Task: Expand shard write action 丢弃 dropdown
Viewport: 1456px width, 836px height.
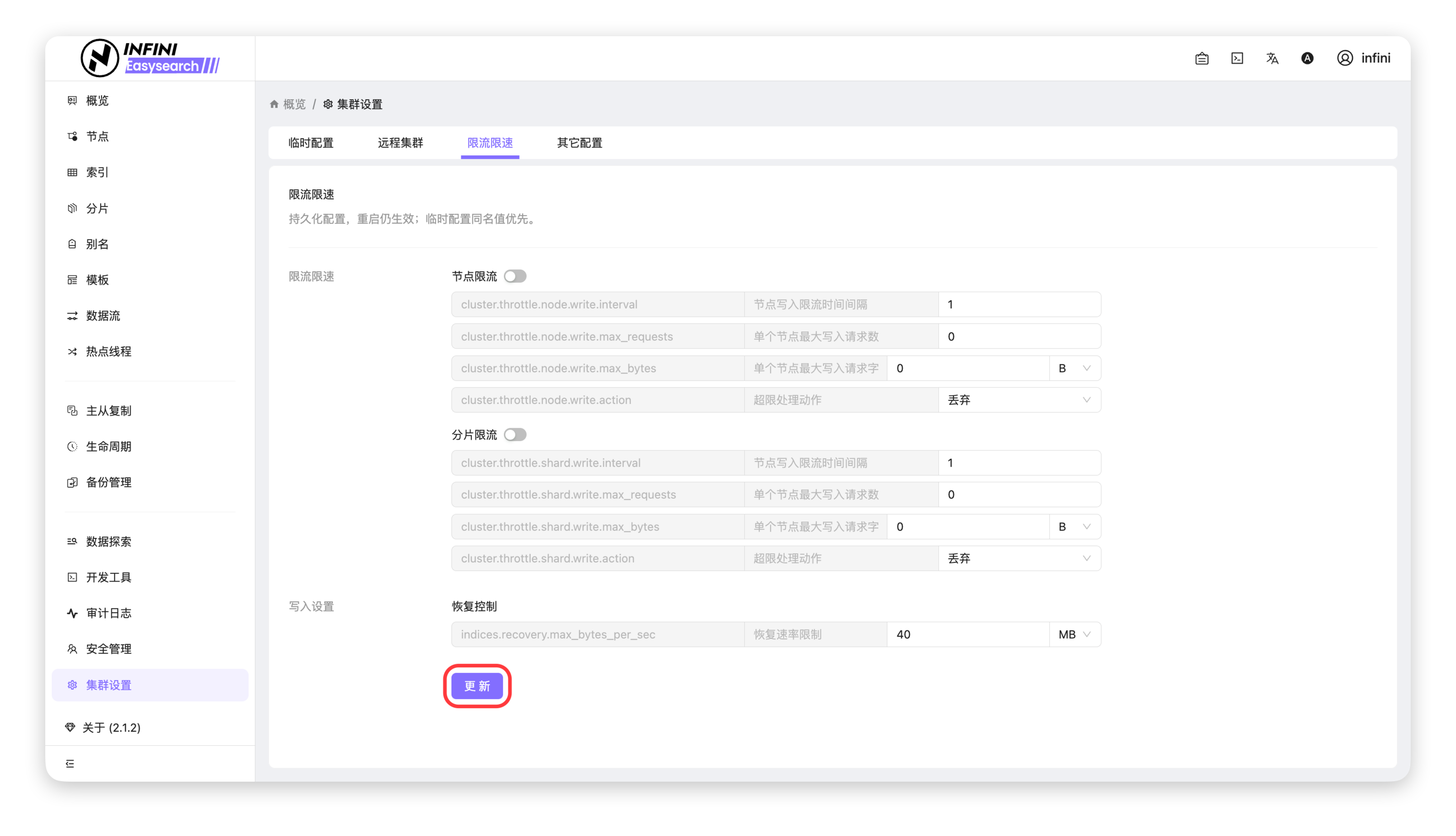Action: [x=1019, y=558]
